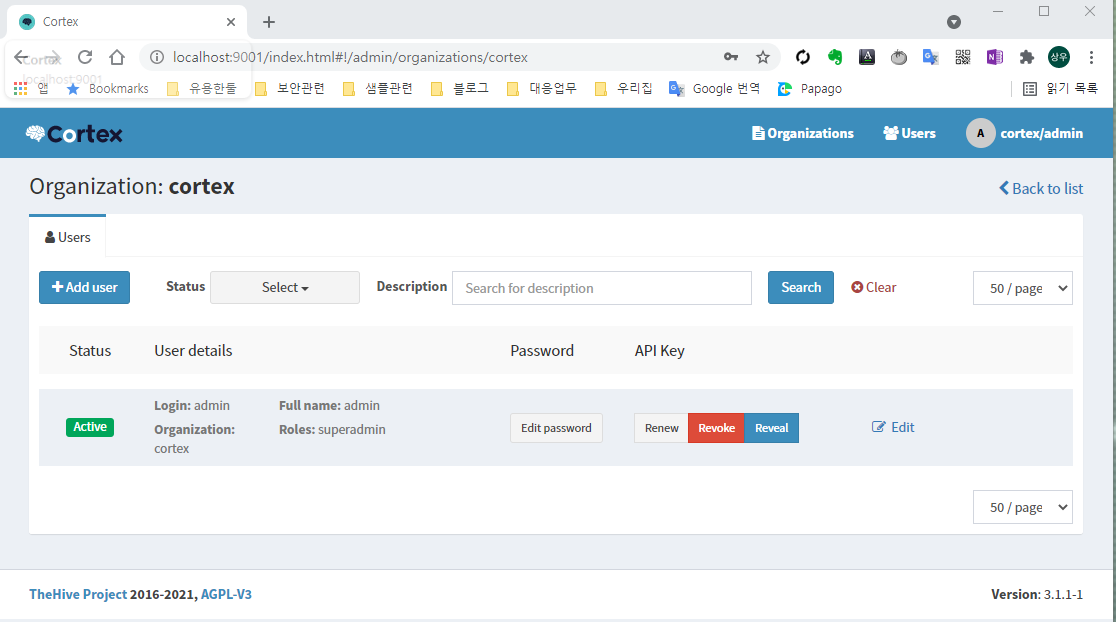The image size is (1116, 622).
Task: Click the browser back arrow
Action: point(21,57)
